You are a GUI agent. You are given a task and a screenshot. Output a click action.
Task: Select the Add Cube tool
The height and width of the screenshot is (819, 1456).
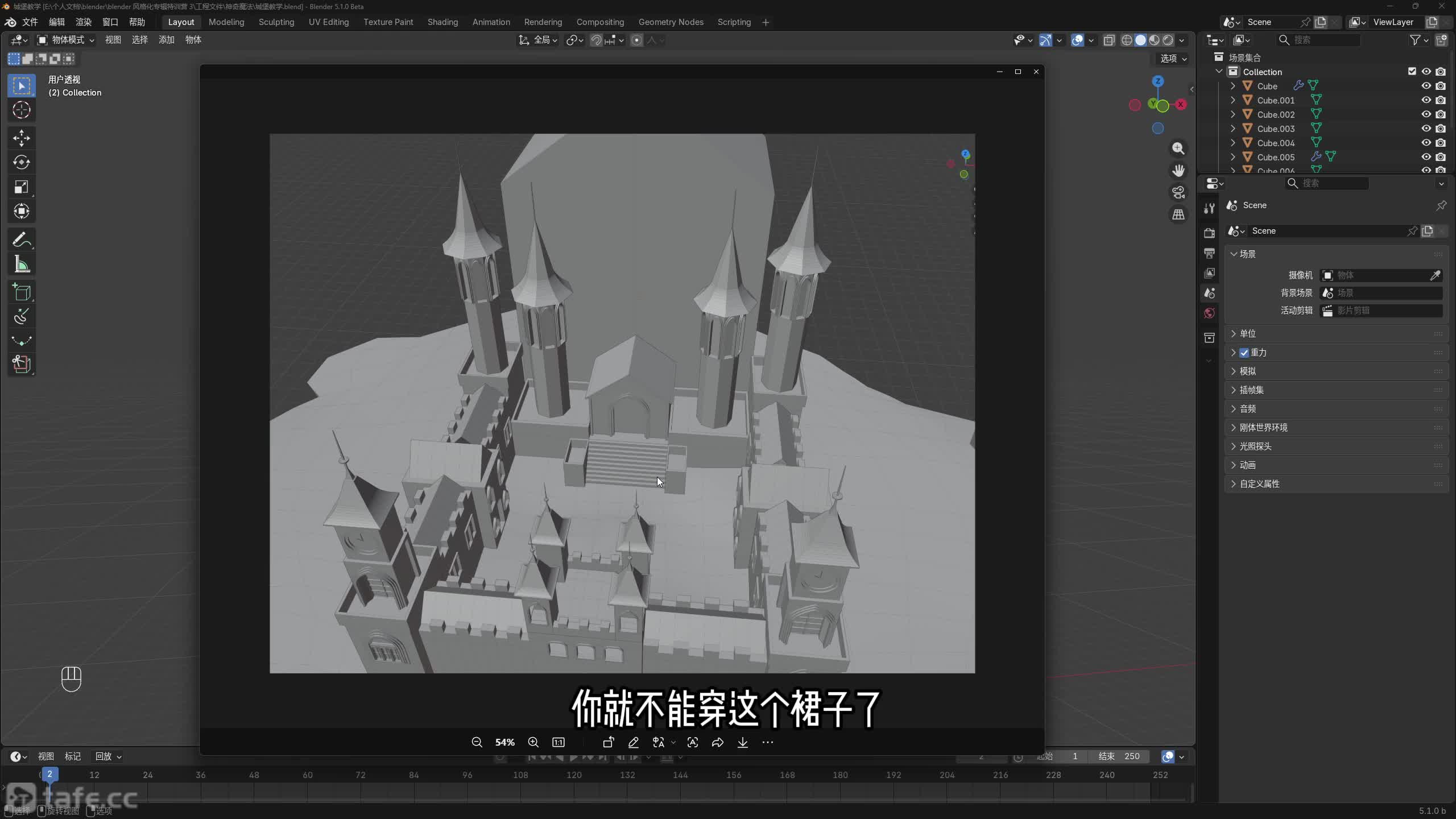pos(22,292)
